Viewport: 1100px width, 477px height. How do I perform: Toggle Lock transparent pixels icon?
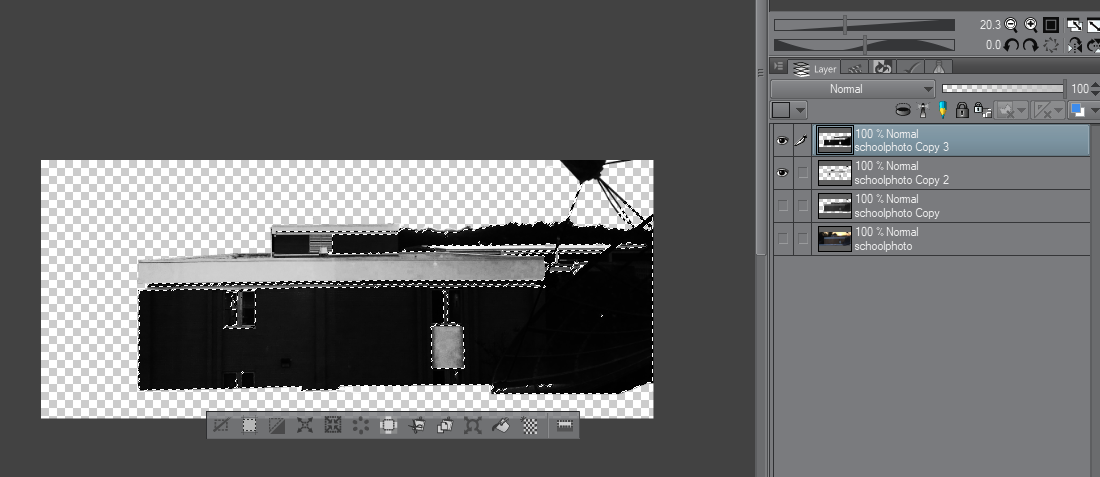coord(982,110)
